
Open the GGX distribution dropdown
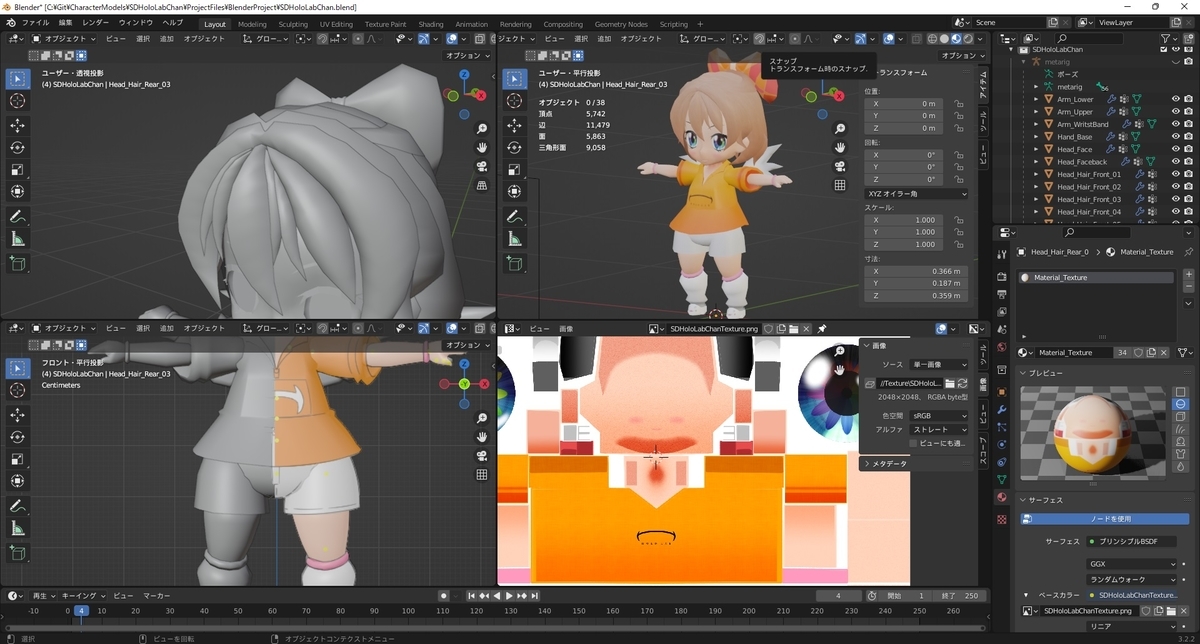(1133, 564)
